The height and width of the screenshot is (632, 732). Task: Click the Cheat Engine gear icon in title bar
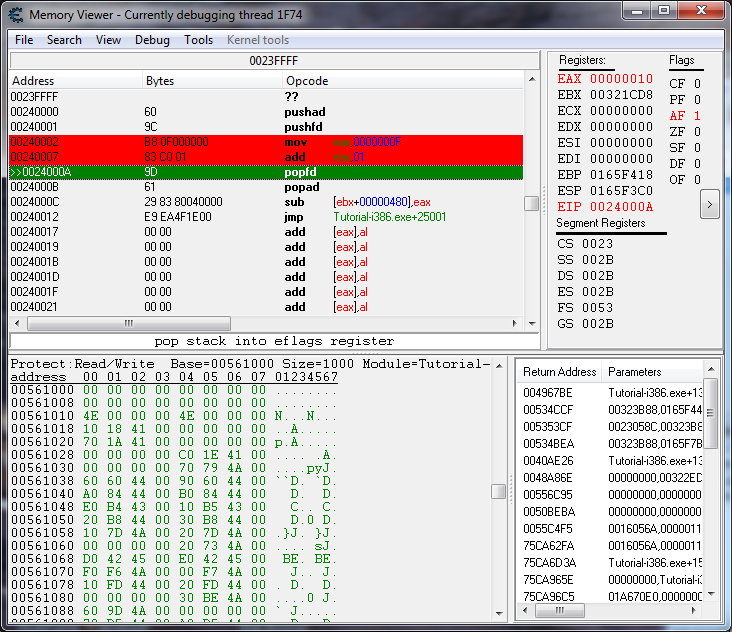(16, 15)
